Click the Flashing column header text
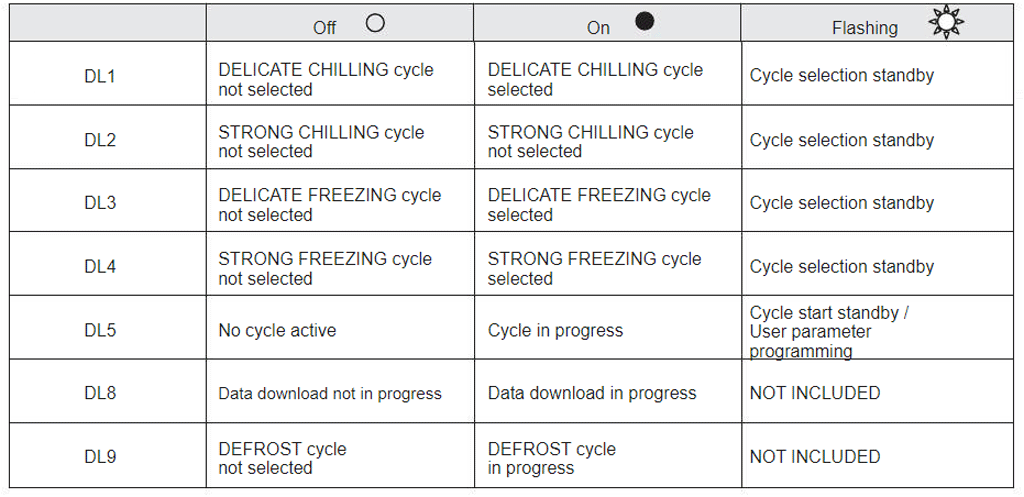Viewport: 1024px width, 497px height. click(x=864, y=28)
